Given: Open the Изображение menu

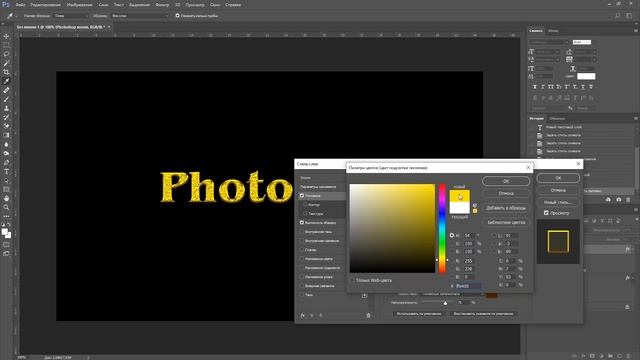Looking at the screenshot, I should (x=79, y=5).
